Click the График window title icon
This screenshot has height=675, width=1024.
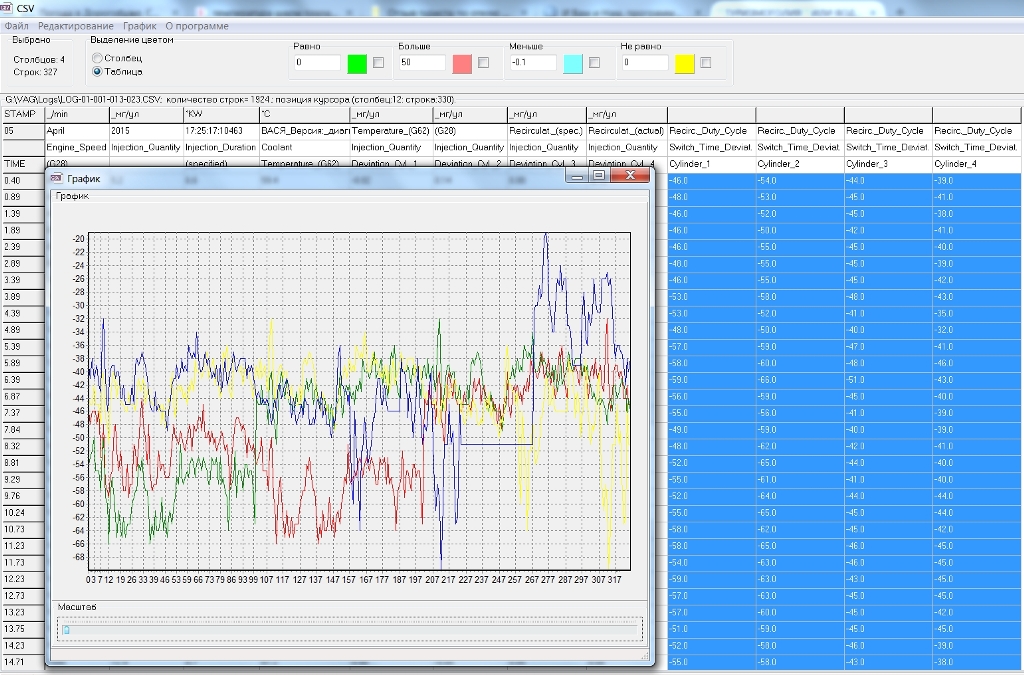57,178
